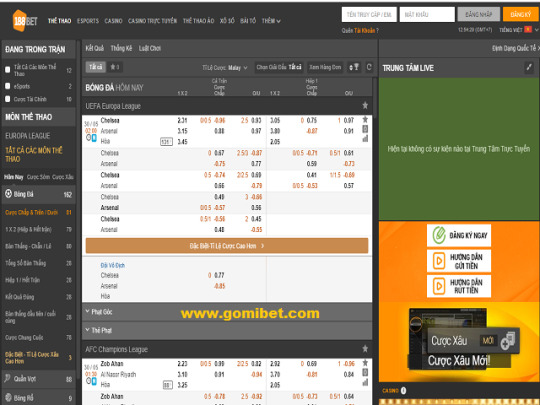Click the orange Đăng Ký button
This screenshot has width=540, height=405.
pyautogui.click(x=521, y=14)
